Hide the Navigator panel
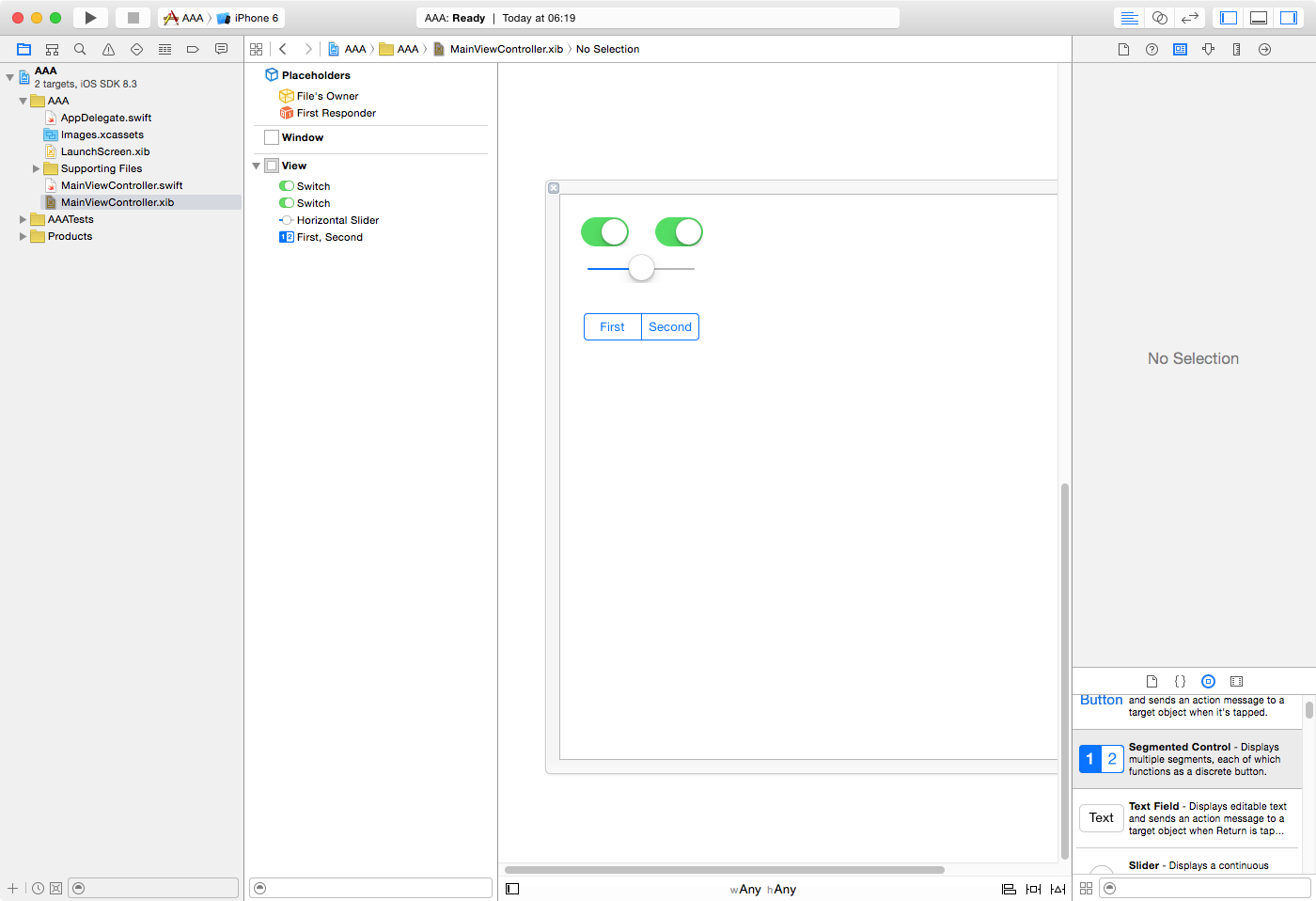This screenshot has height=901, width=1316. 1229,18
